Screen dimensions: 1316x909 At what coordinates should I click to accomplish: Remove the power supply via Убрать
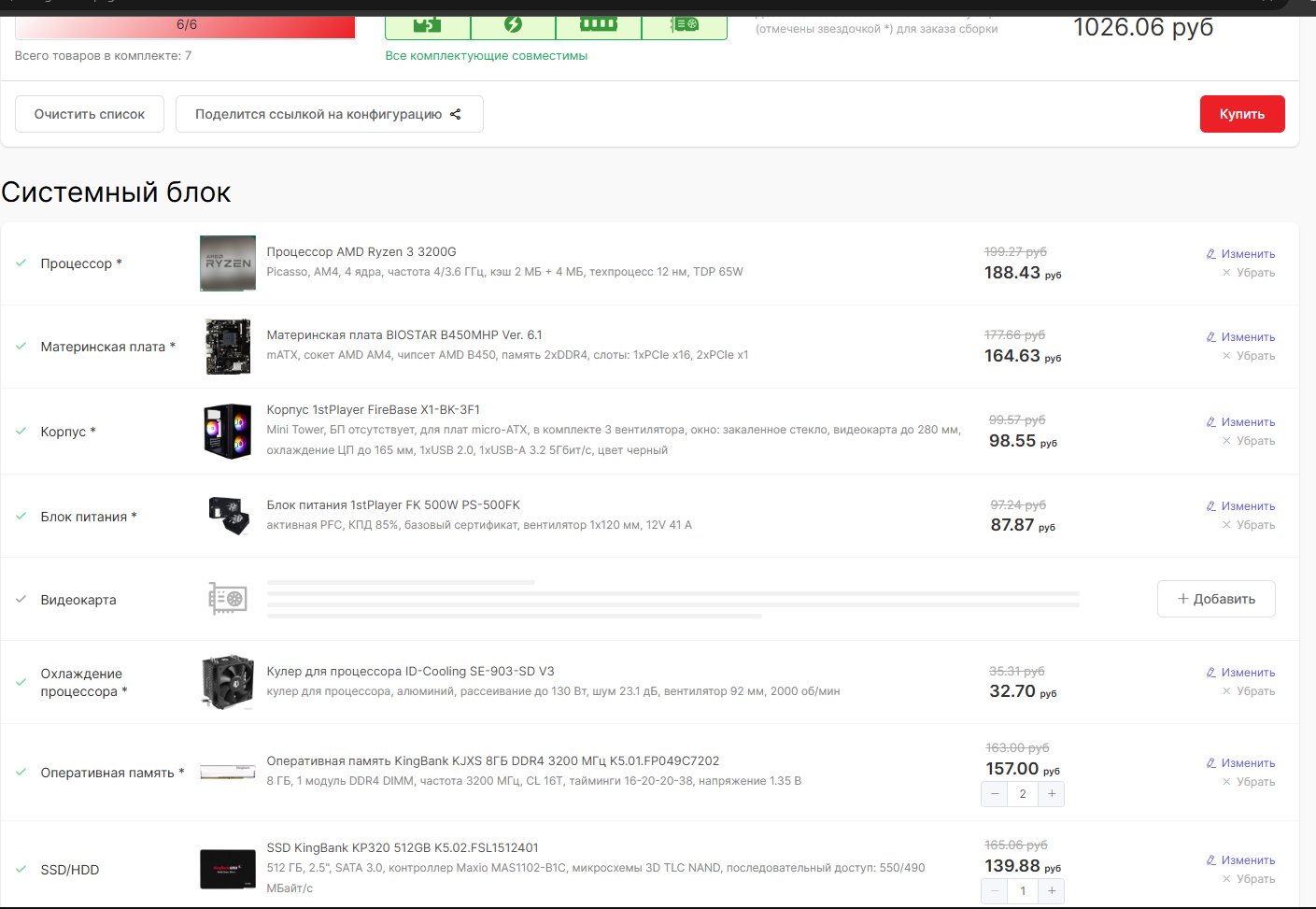(1249, 525)
